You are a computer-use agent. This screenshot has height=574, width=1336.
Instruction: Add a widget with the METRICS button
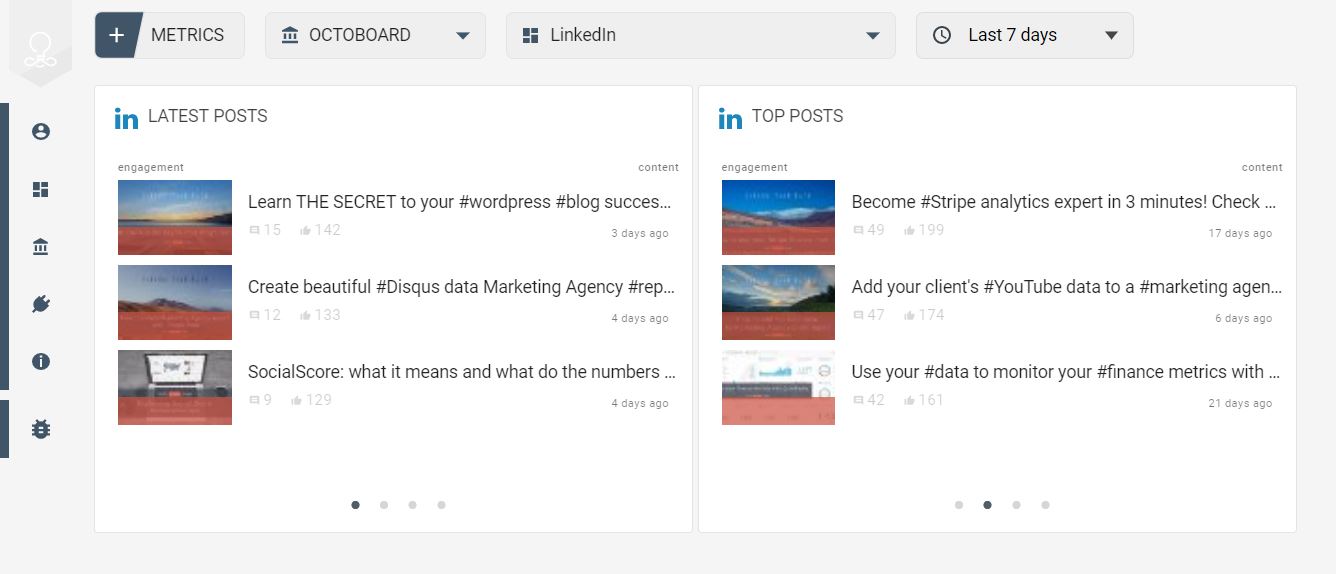click(170, 35)
